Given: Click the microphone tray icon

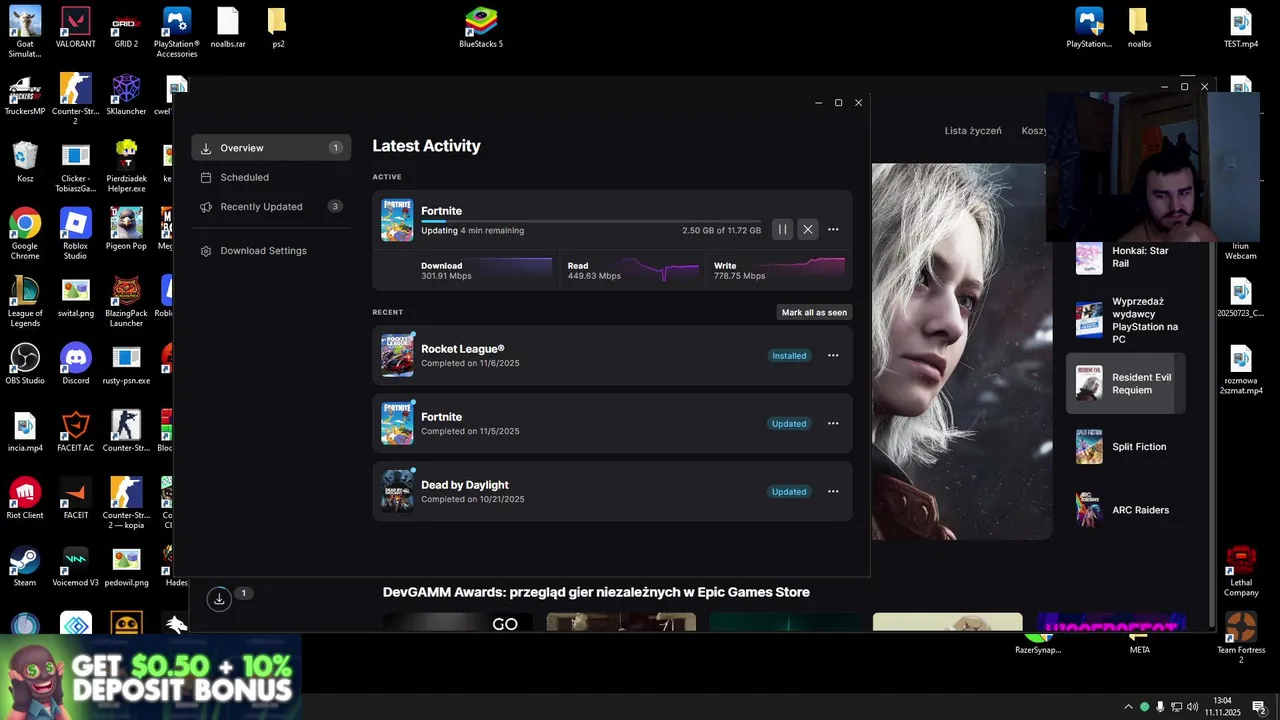Looking at the screenshot, I should tap(1160, 707).
